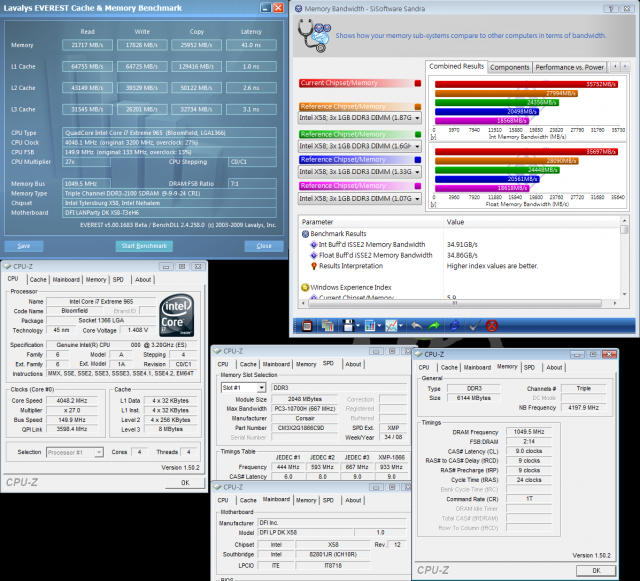This screenshot has height=581, width=640.
Task: Click the Core Speed 4048.2 MHz field
Action: 72,401
